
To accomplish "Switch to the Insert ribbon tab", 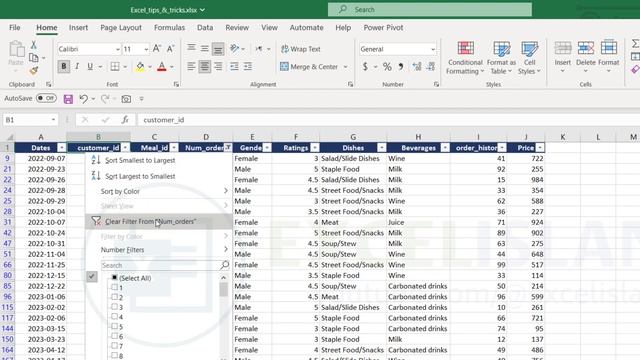I will pyautogui.click(x=78, y=28).
